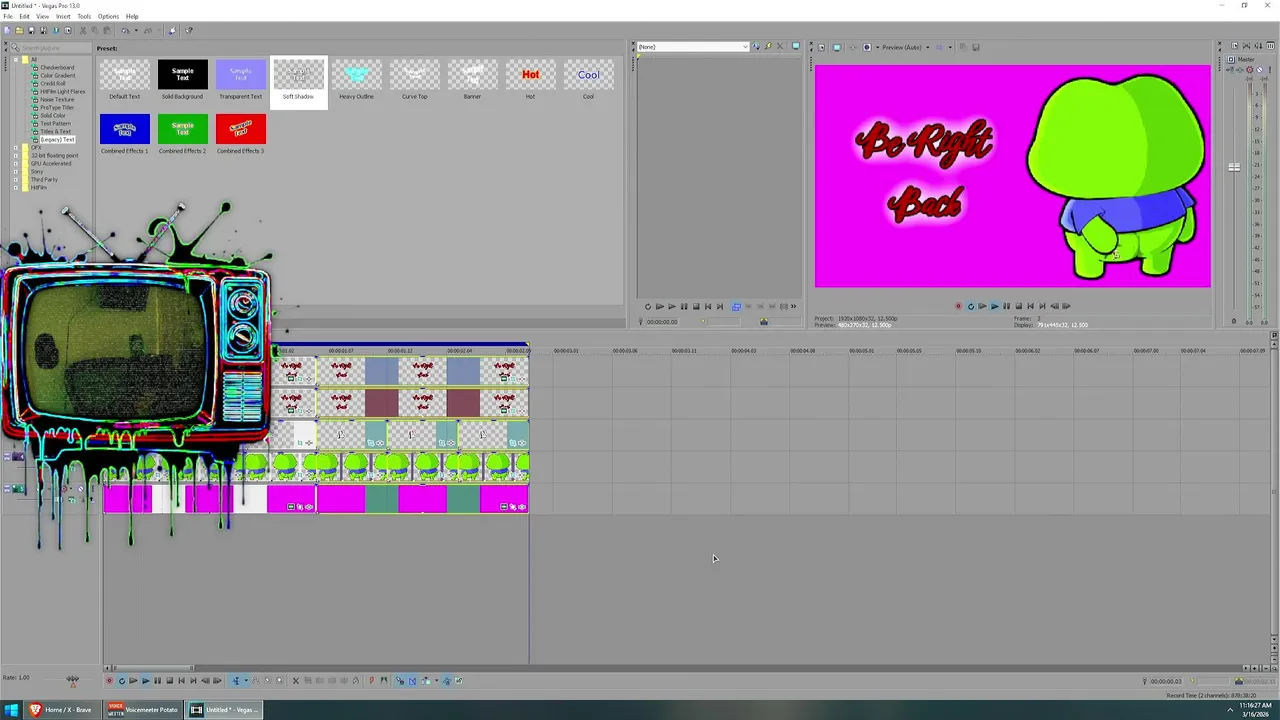Open the Help menu
The width and height of the screenshot is (1280, 720).
click(132, 16)
